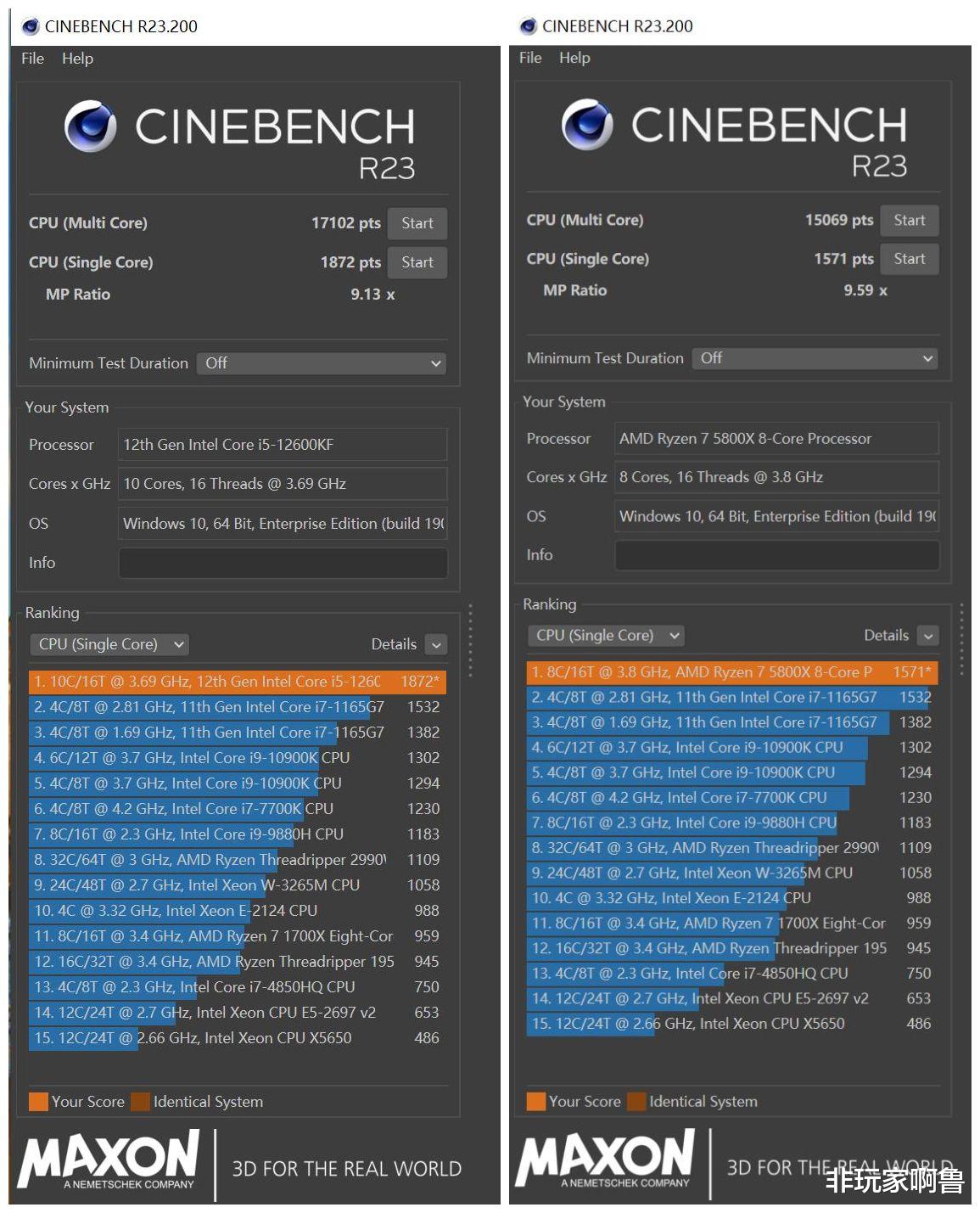Screen dimensions: 980x1213
Task: Start the CPU Multi Core test on the Intel system
Action: point(417,223)
